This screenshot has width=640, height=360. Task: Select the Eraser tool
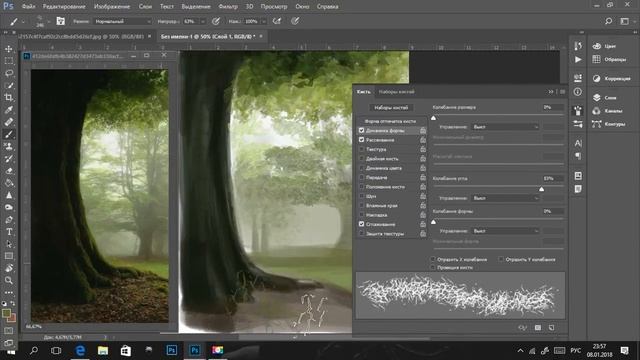click(9, 171)
